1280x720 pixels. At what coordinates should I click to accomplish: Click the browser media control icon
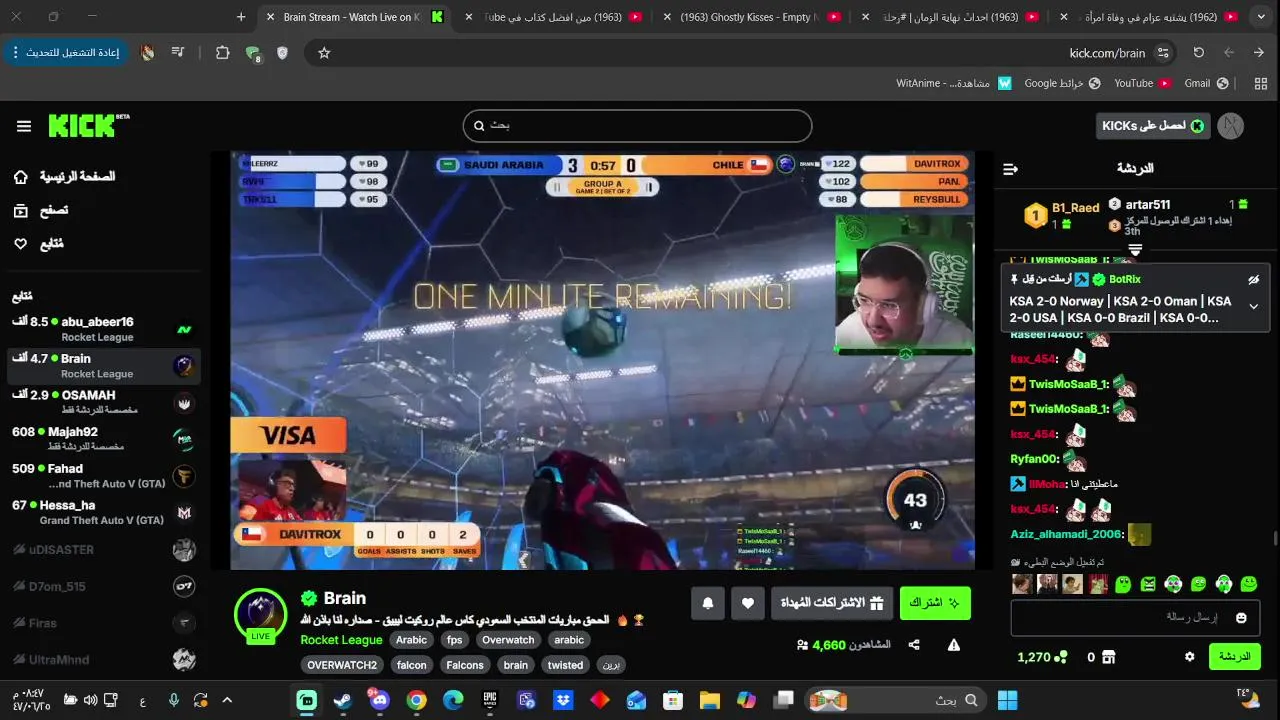click(x=178, y=53)
